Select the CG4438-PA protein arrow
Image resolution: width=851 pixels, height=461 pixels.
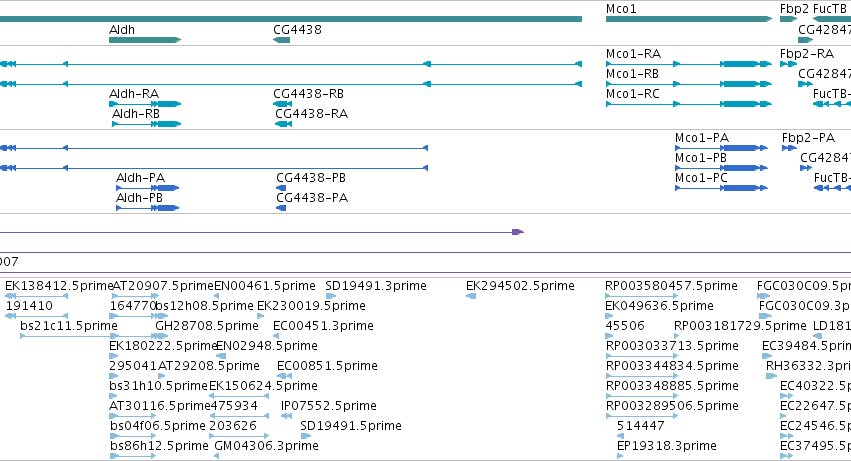[x=281, y=208]
